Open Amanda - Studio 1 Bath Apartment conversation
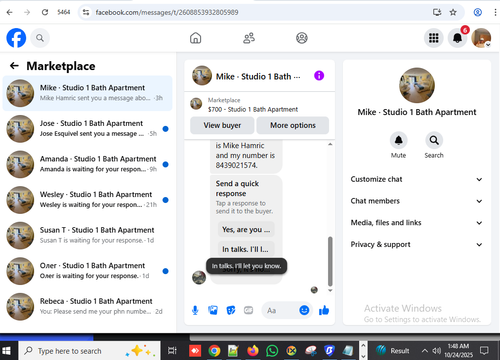 (x=87, y=164)
